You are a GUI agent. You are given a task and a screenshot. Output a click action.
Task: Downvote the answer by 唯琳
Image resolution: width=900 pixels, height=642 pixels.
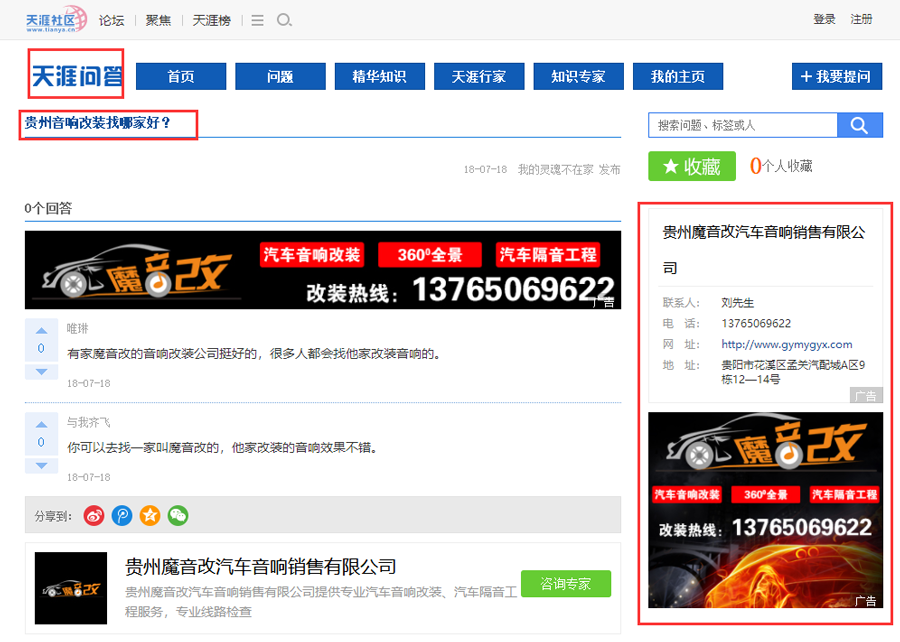[41, 372]
